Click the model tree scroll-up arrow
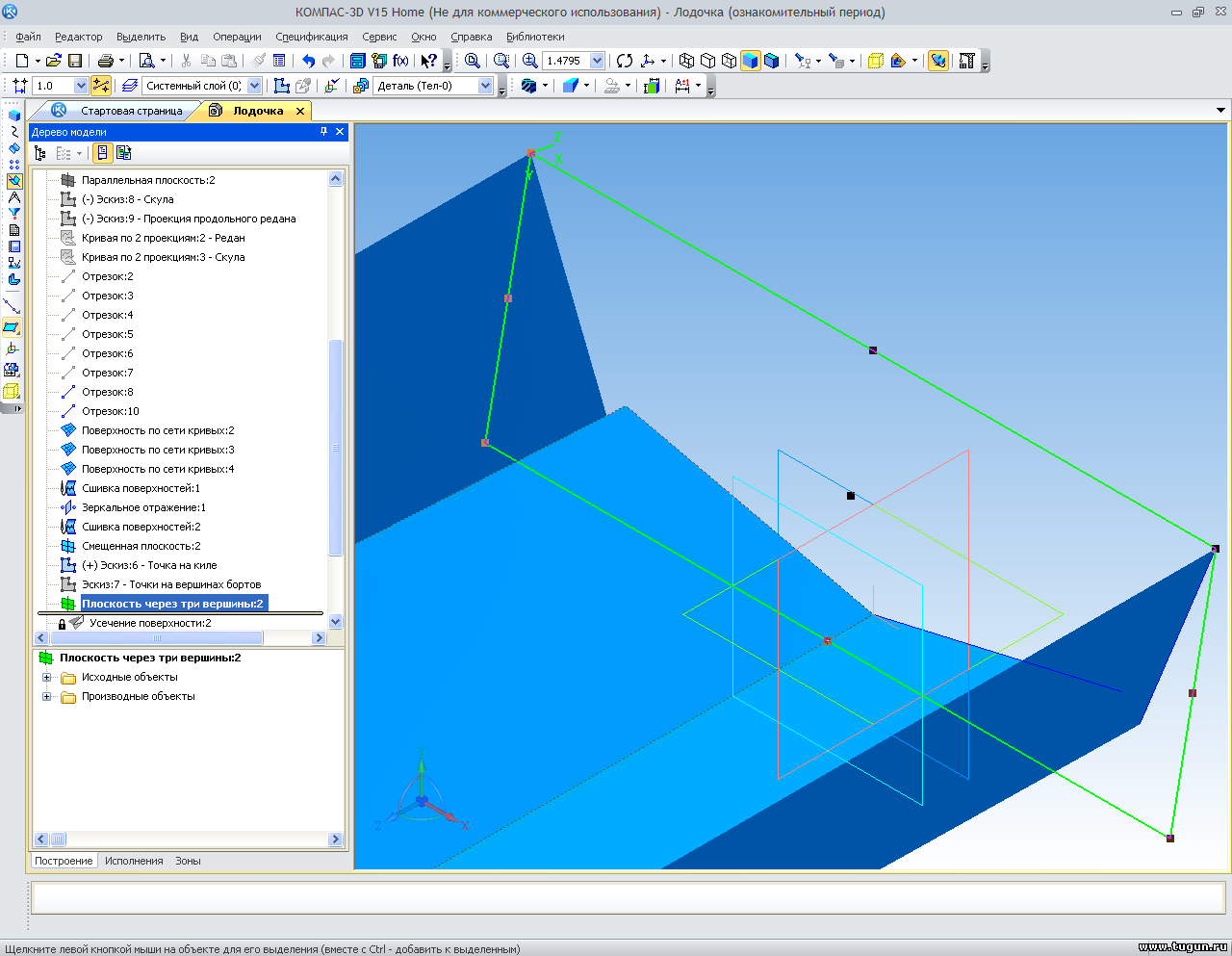Image resolution: width=1232 pixels, height=956 pixels. pos(335,178)
